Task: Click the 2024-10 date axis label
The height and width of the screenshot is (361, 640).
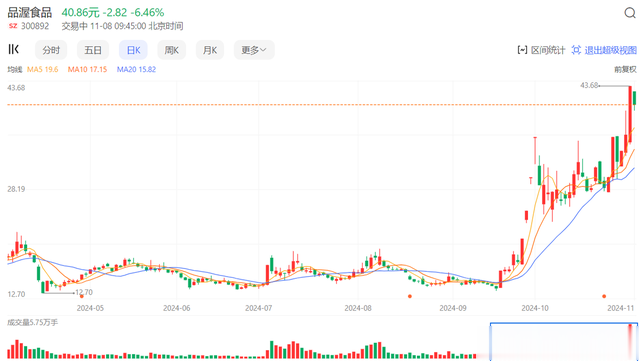Action: (x=535, y=308)
